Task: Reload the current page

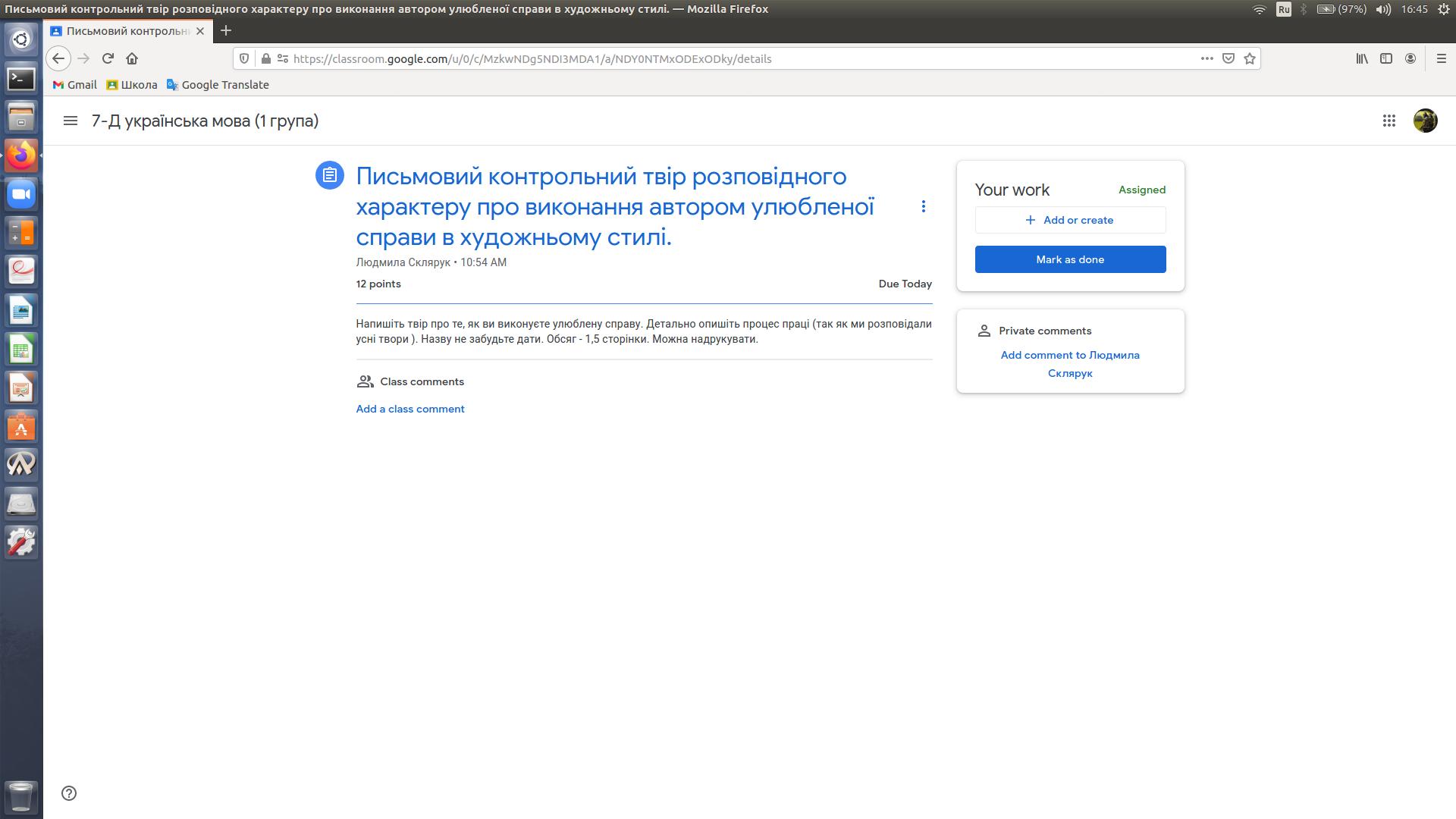Action: tap(108, 58)
